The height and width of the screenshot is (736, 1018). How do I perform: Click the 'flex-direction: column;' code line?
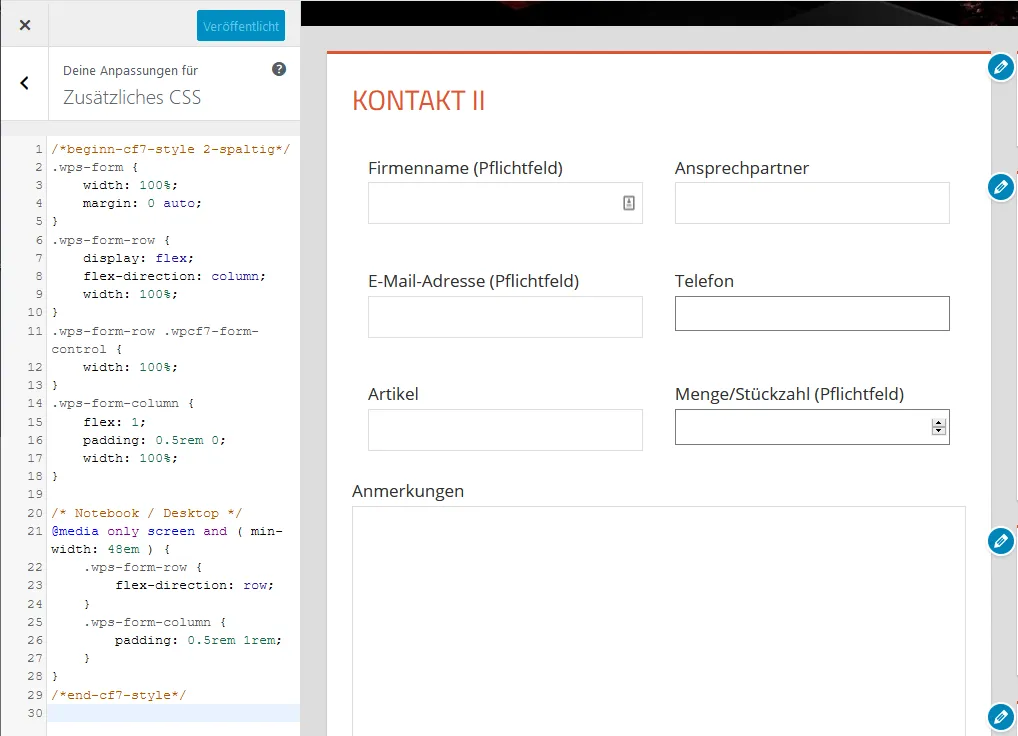point(175,276)
